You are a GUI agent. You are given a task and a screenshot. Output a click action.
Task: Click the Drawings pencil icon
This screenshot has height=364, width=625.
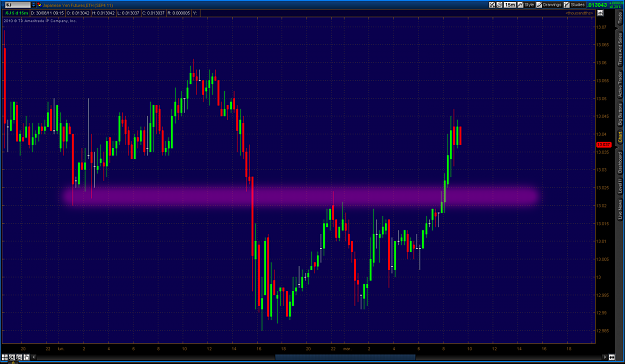click(539, 5)
